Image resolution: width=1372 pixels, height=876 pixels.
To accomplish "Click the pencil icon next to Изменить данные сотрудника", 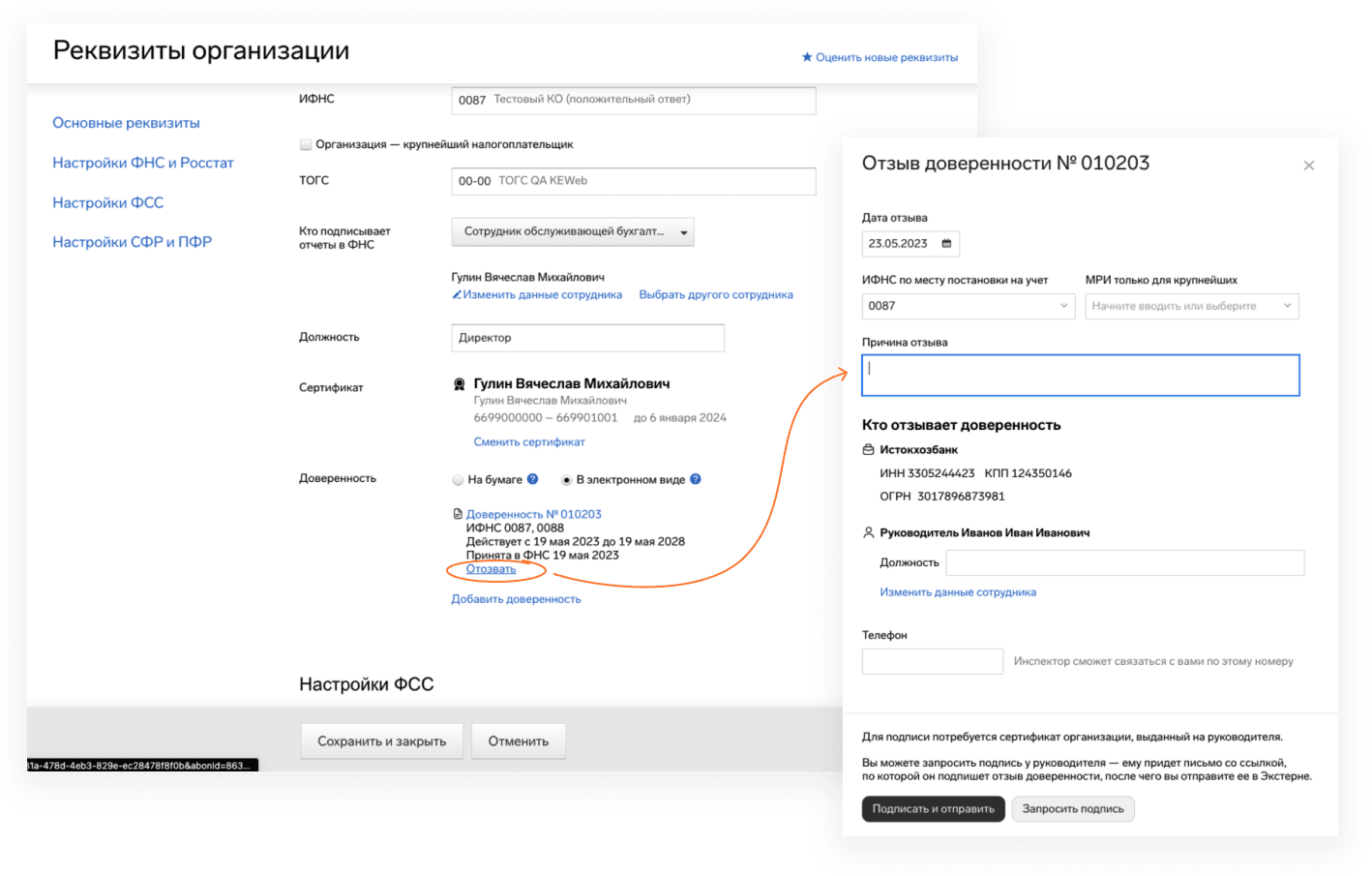I will click(x=457, y=294).
